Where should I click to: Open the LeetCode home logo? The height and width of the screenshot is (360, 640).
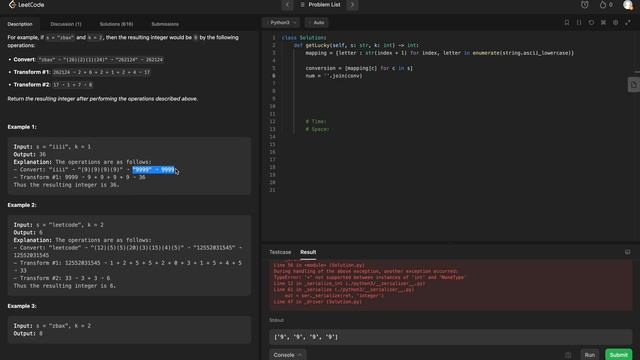27,5
